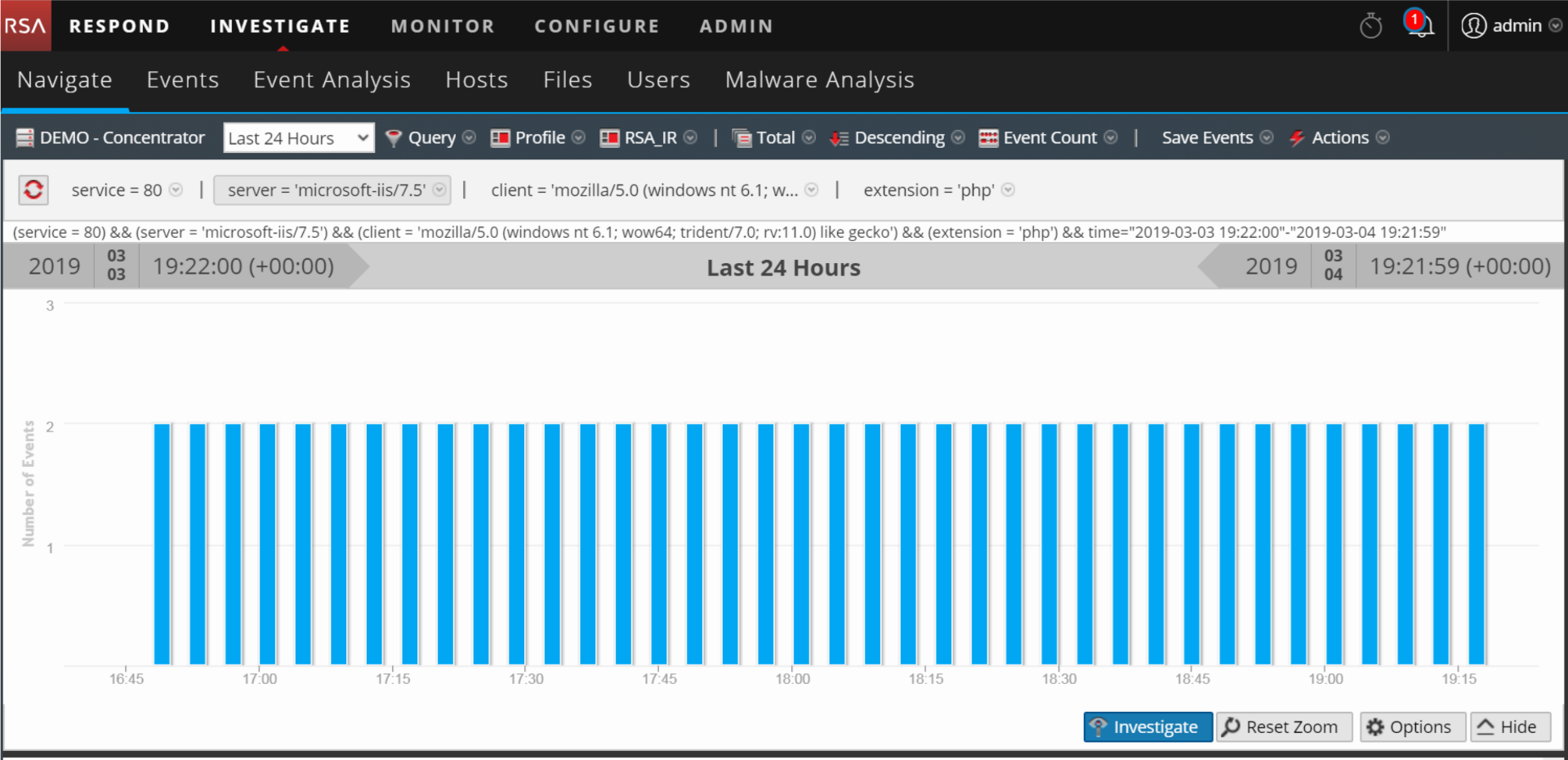
Task: Open the notifications bell icon
Action: pyautogui.click(x=1419, y=25)
